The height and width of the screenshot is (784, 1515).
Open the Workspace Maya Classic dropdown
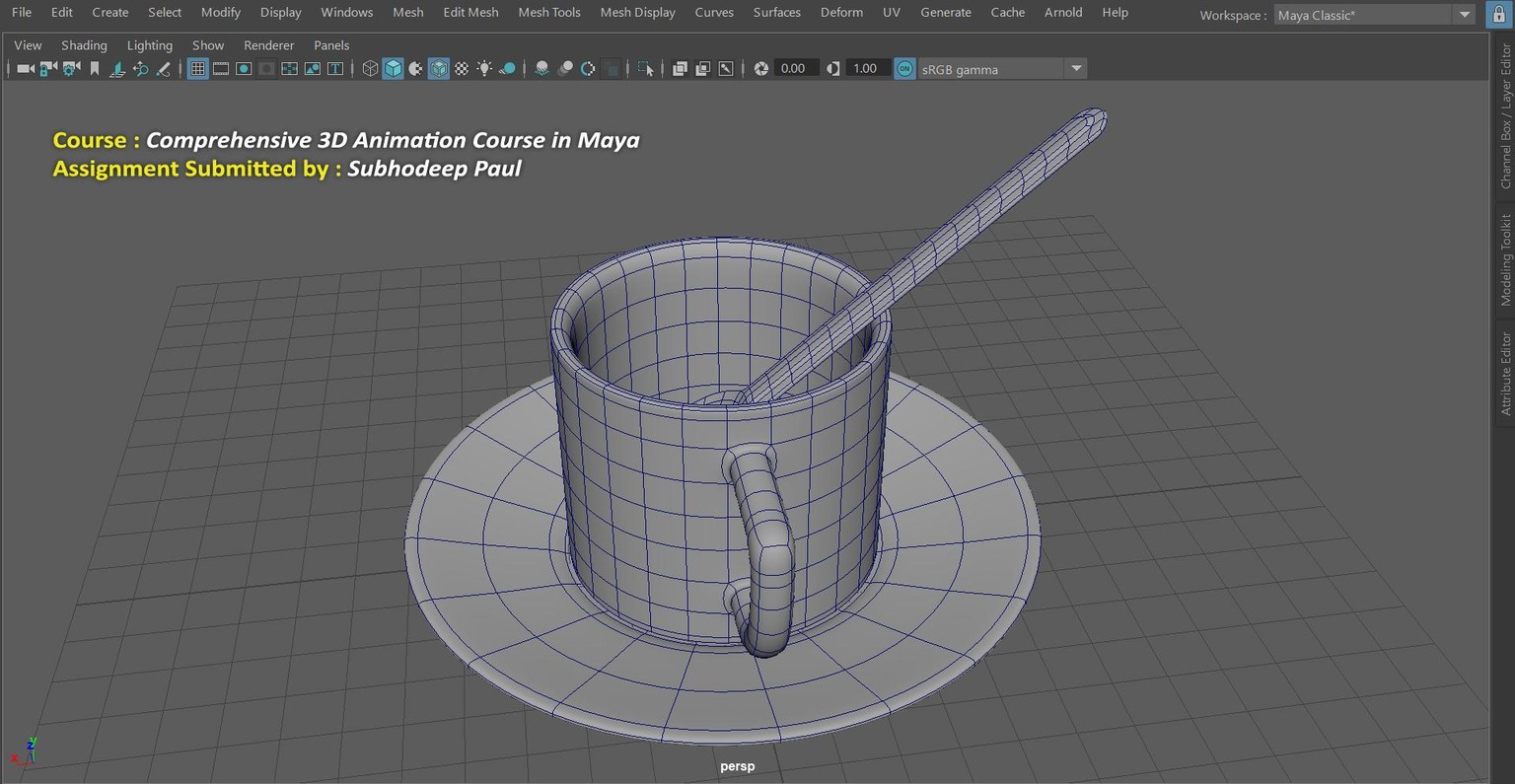[1374, 15]
